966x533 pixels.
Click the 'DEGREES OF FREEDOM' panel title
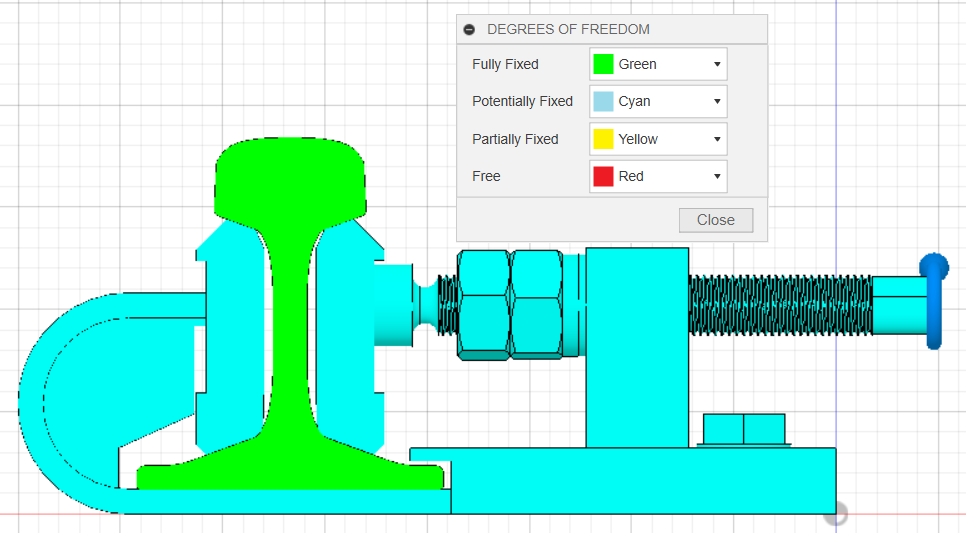pos(568,30)
